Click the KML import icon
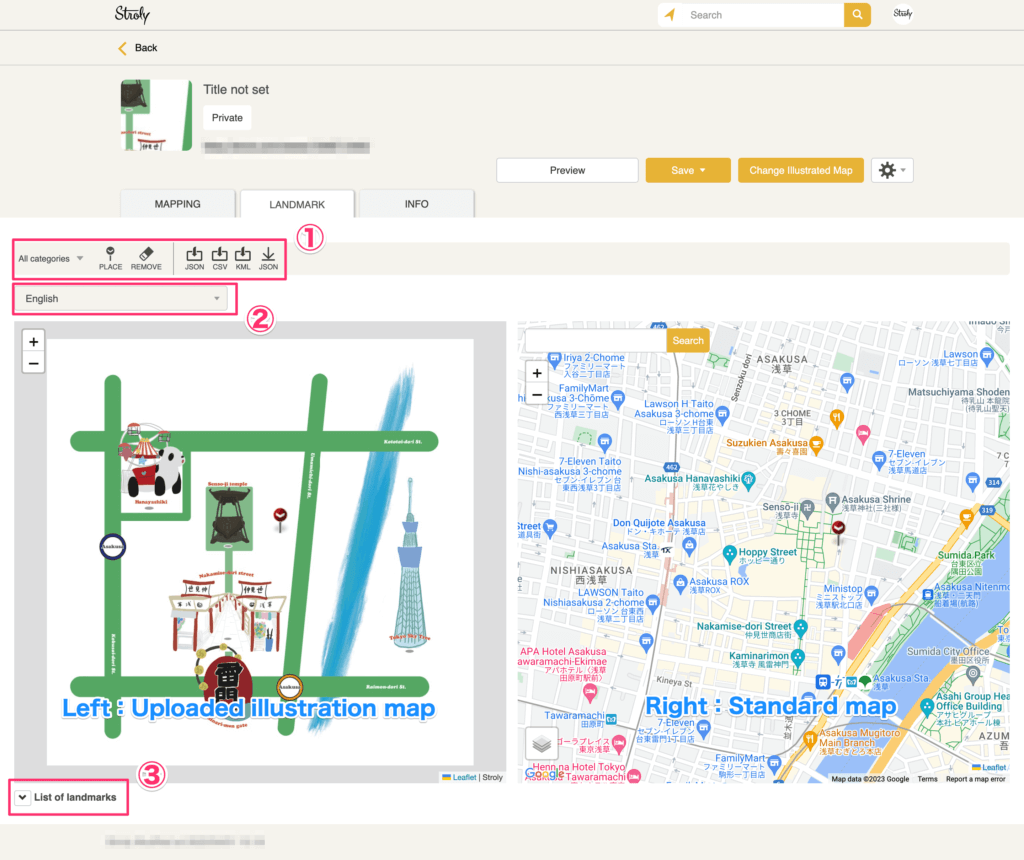This screenshot has width=1024, height=860. click(x=243, y=258)
